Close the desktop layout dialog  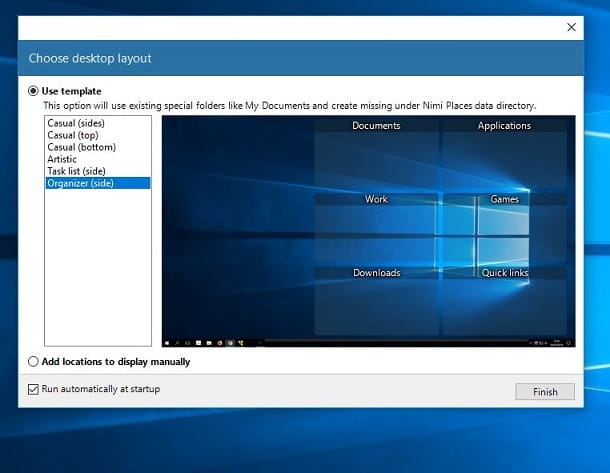(x=571, y=28)
